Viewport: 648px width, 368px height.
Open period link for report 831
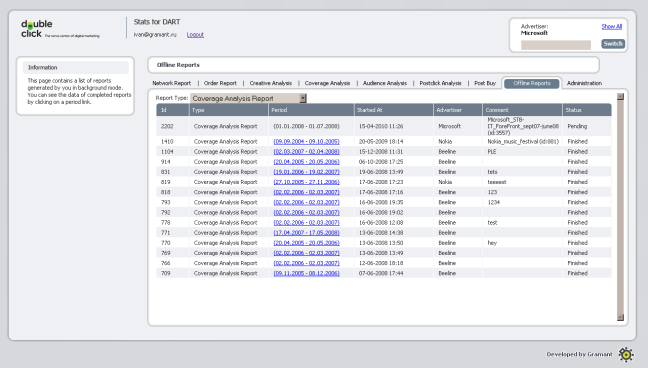click(306, 172)
